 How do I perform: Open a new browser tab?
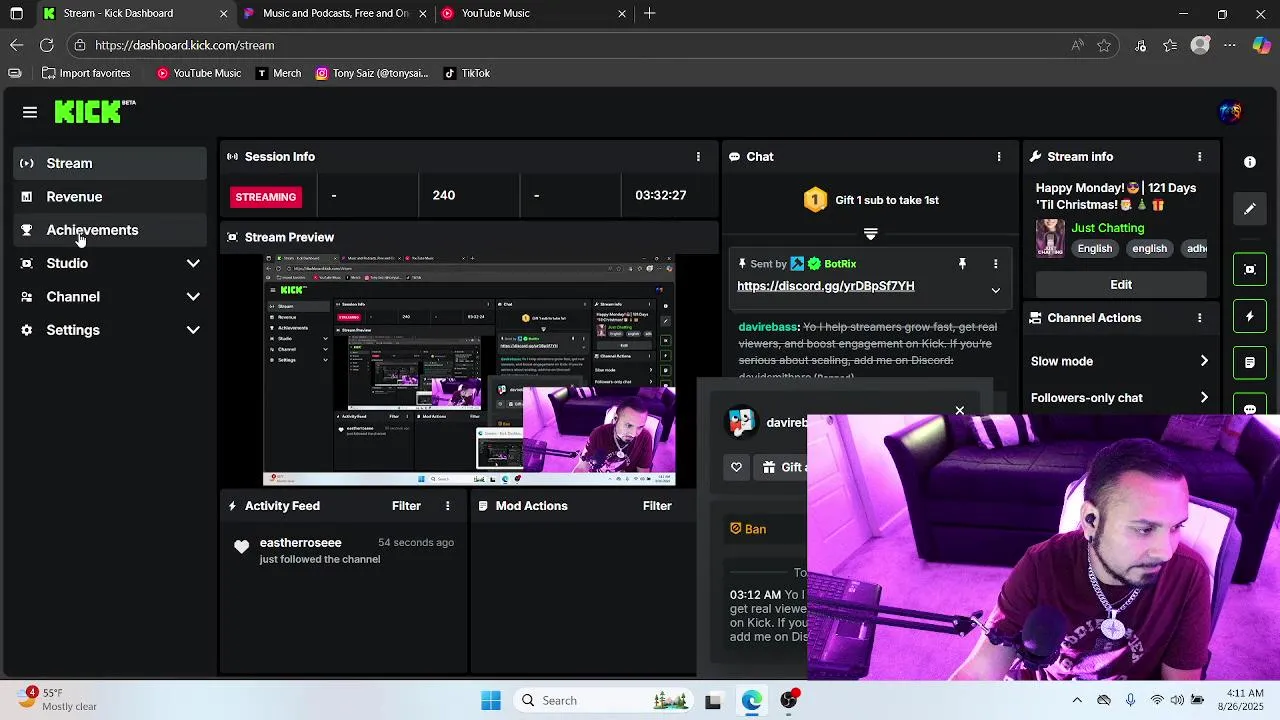coord(650,13)
